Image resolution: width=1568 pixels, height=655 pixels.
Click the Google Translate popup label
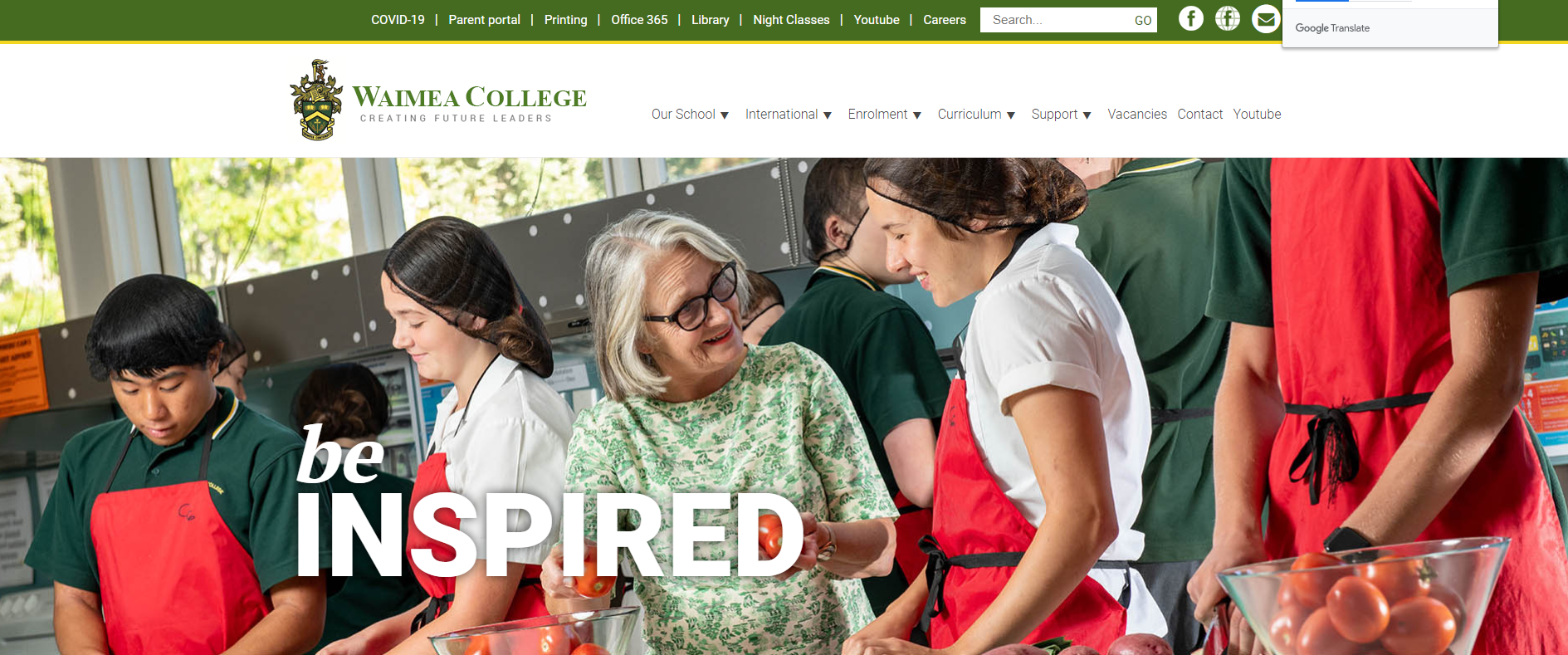click(x=1332, y=28)
